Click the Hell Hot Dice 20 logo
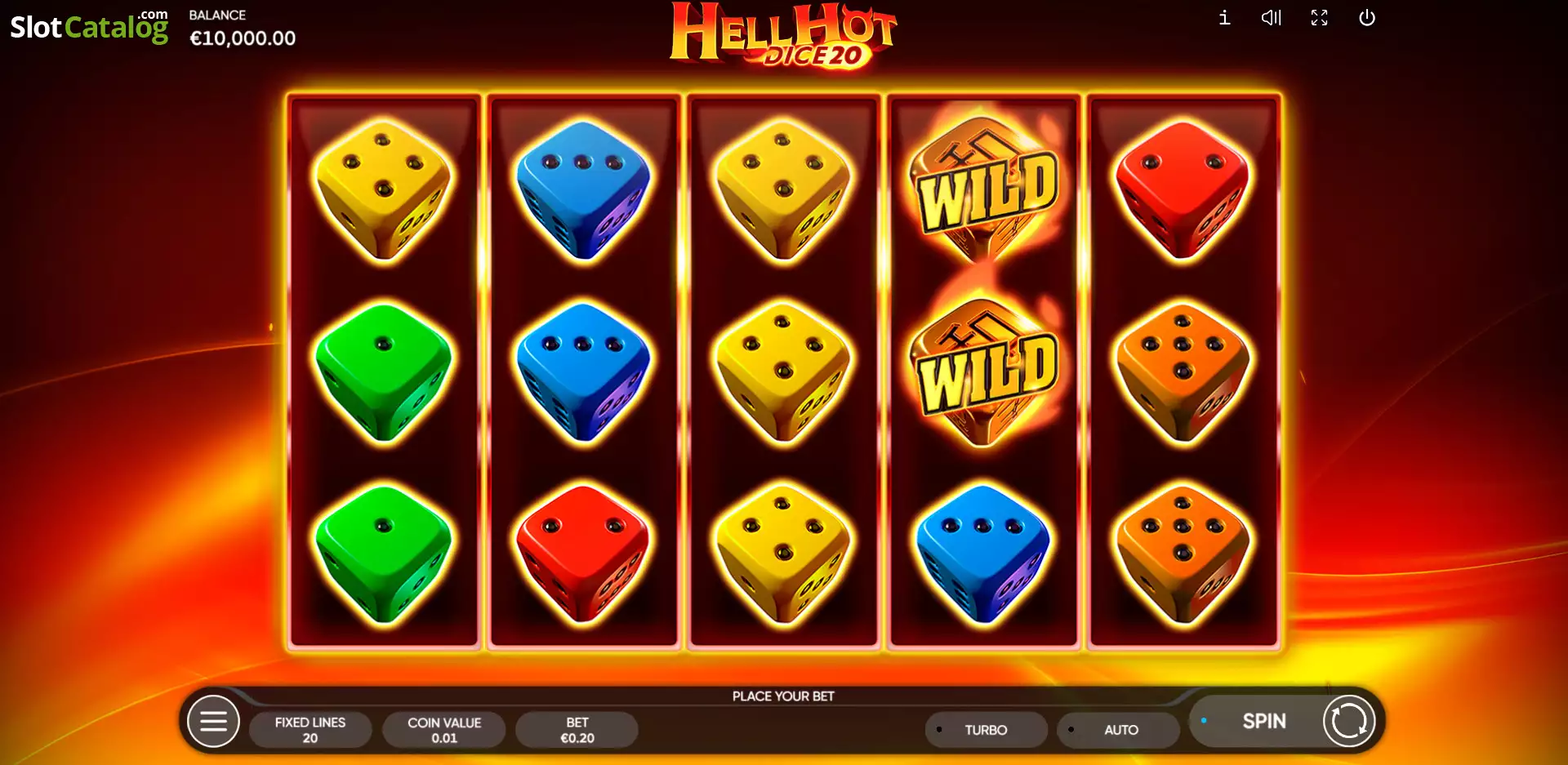Screen dimensions: 1568x765 (783, 36)
